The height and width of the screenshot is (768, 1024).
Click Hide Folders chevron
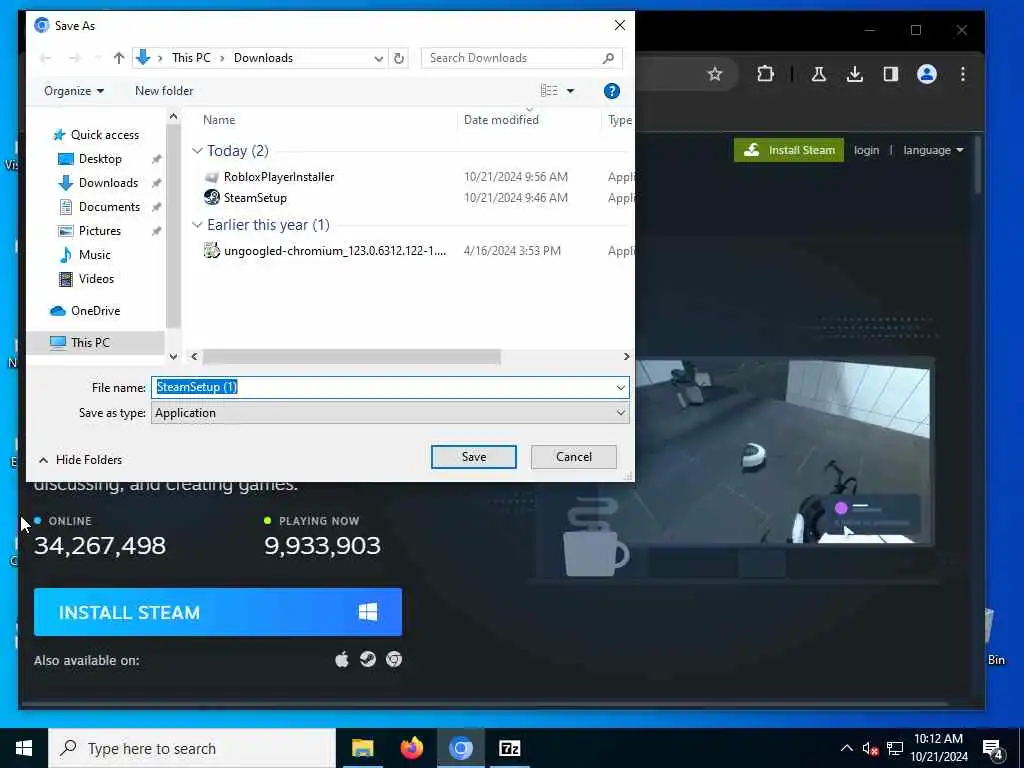43,460
